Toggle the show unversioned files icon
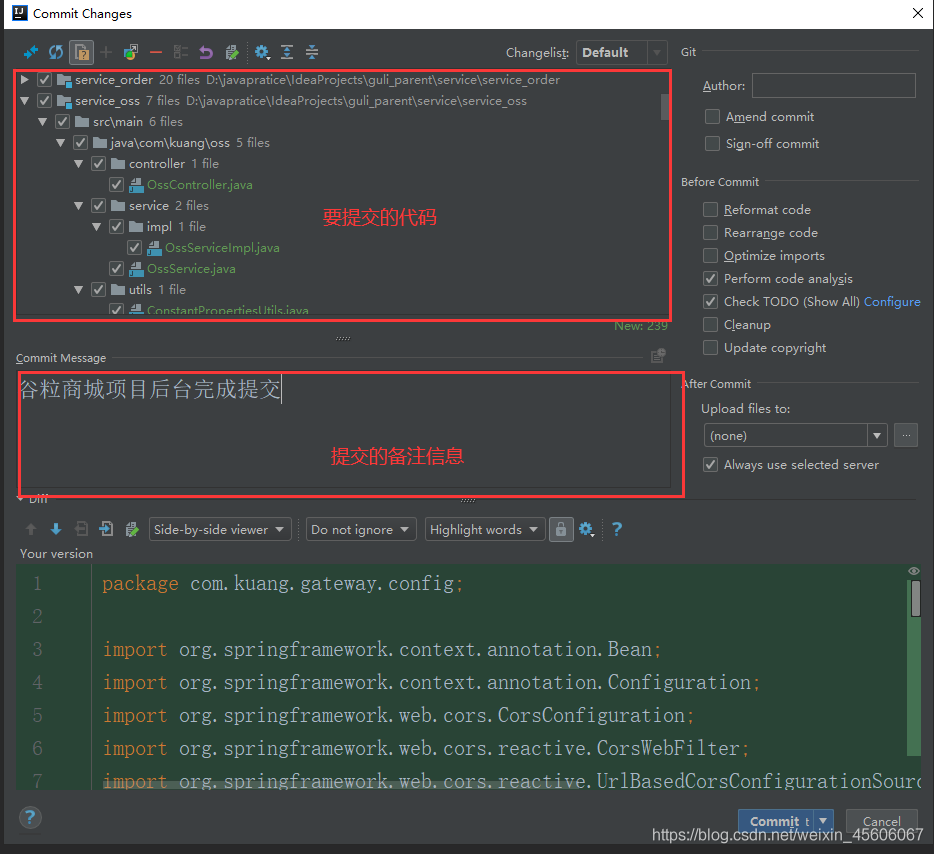 coord(82,52)
